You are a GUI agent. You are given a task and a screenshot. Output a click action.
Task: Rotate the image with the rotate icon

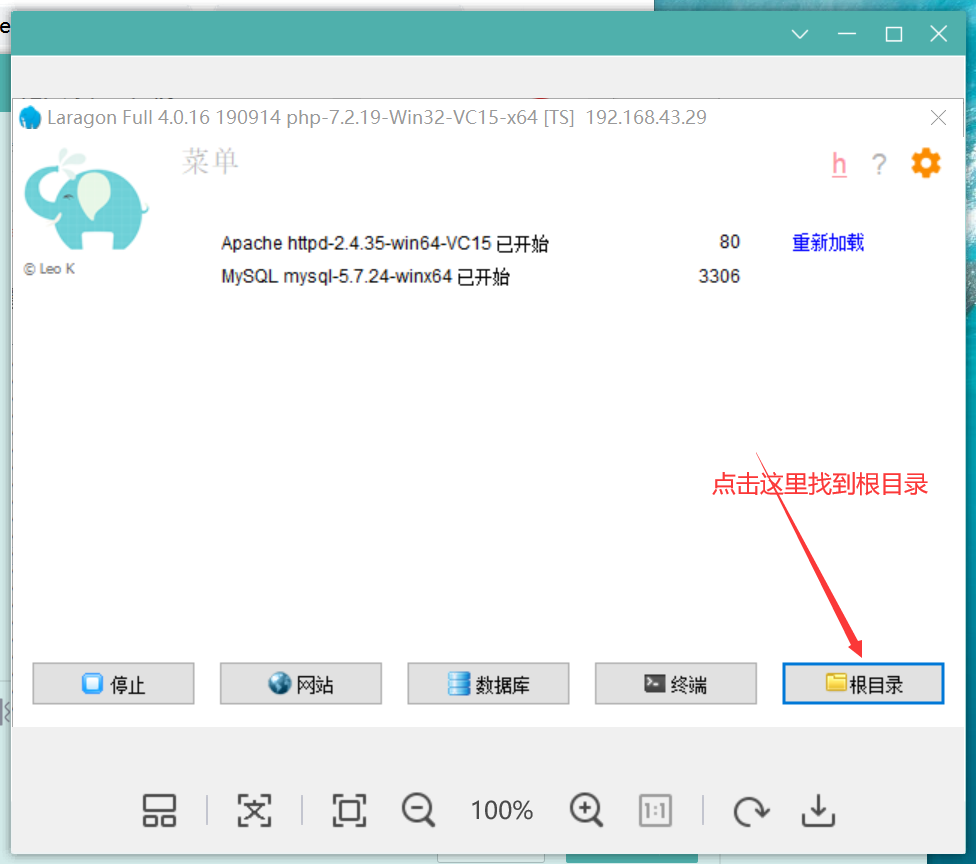751,811
